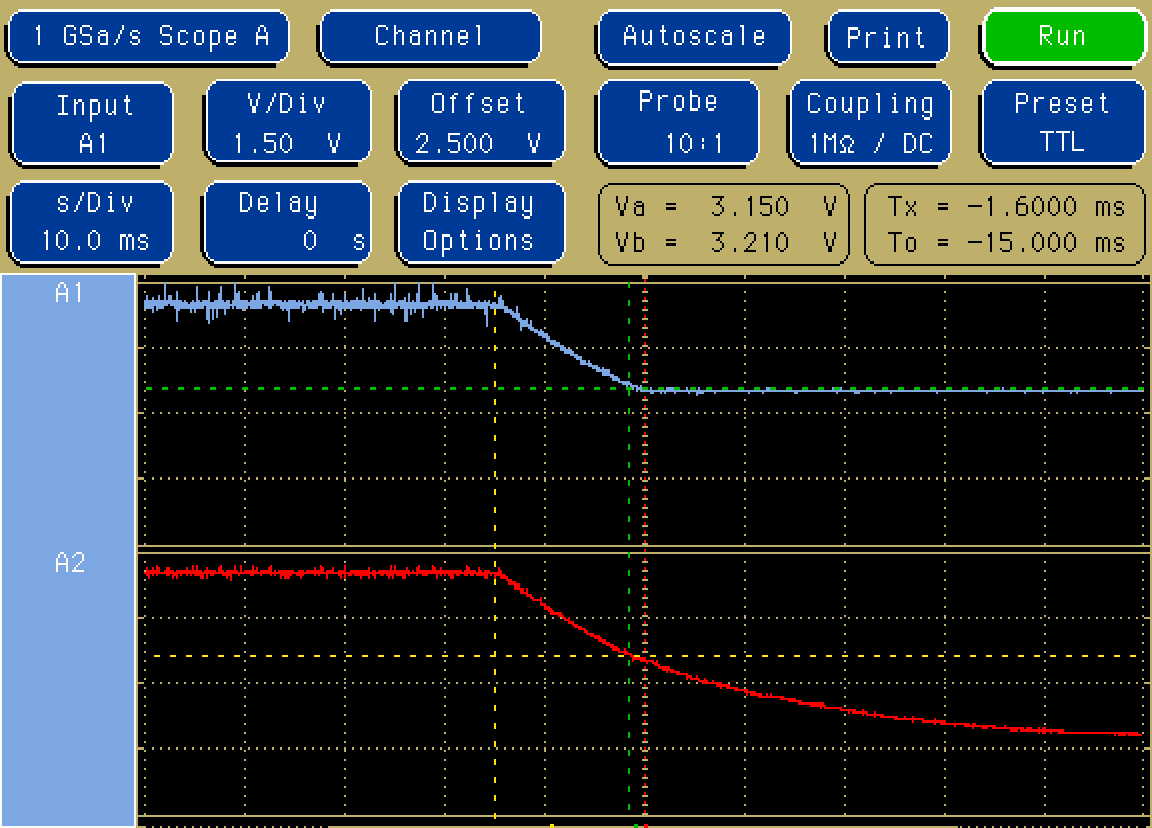Screen dimensions: 1152x828
Task: Change Coupling 1MΩ / DC setting
Action: pyautogui.click(x=869, y=122)
